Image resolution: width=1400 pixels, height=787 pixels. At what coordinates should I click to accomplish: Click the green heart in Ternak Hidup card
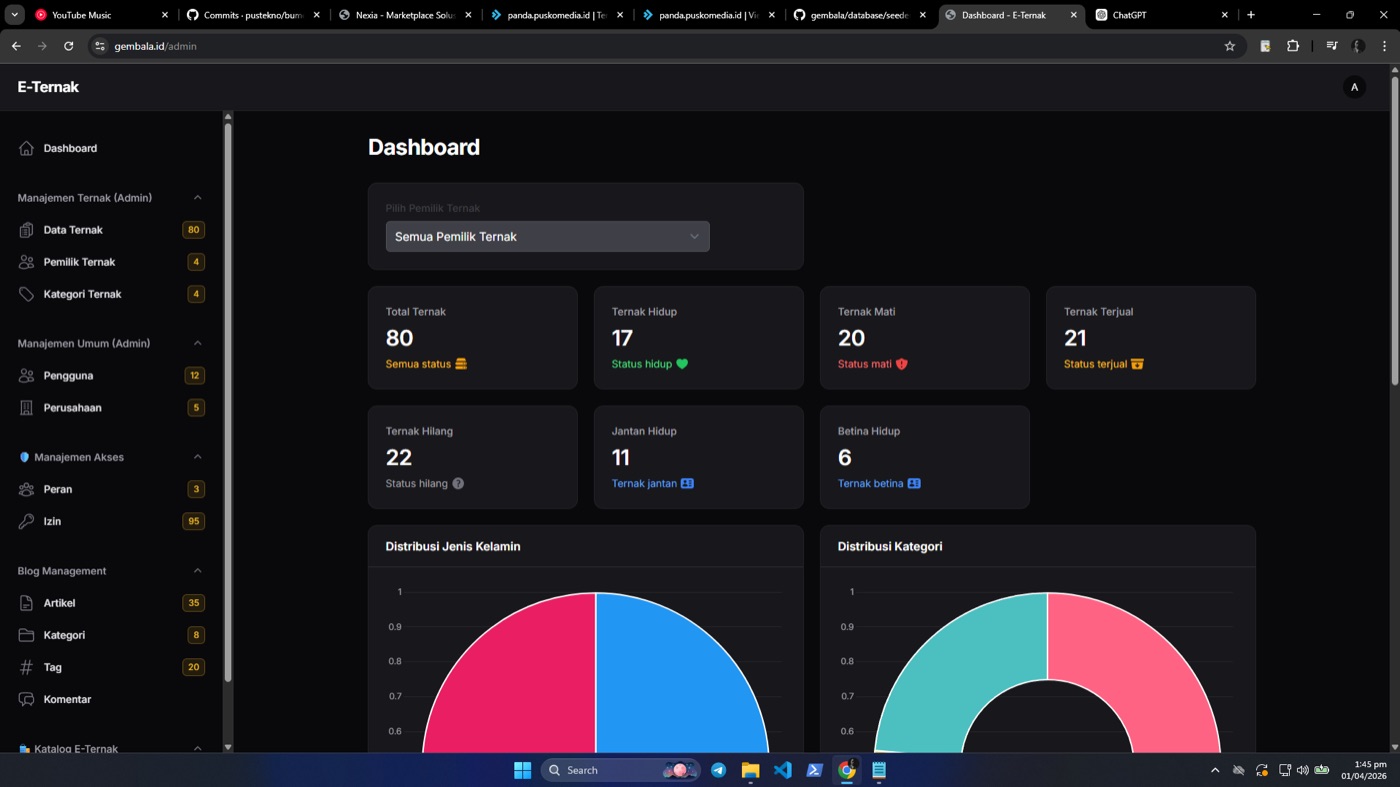pyautogui.click(x=682, y=364)
